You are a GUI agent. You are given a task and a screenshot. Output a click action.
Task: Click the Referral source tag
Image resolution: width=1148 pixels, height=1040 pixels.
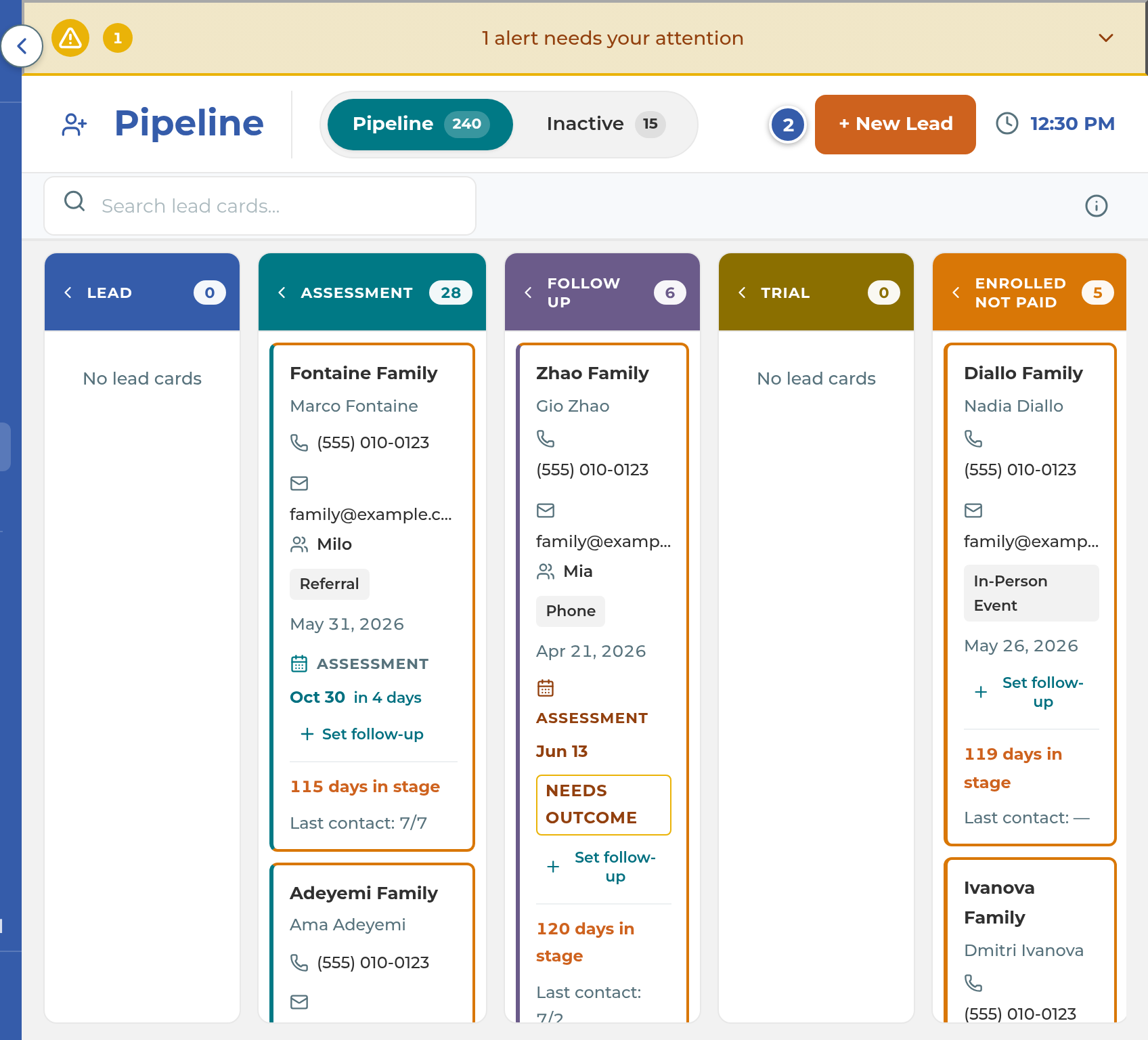click(330, 584)
